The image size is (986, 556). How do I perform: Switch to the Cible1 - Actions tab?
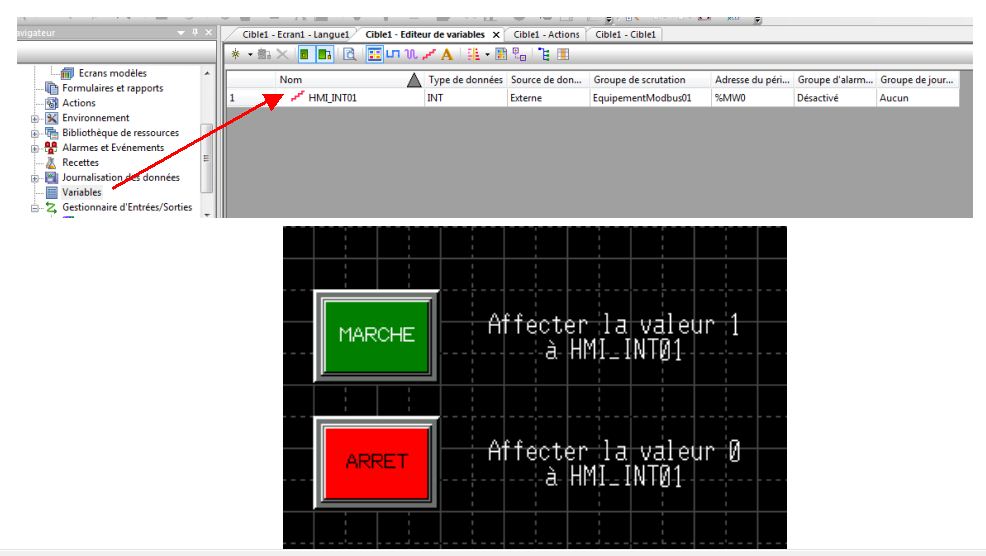tap(546, 34)
